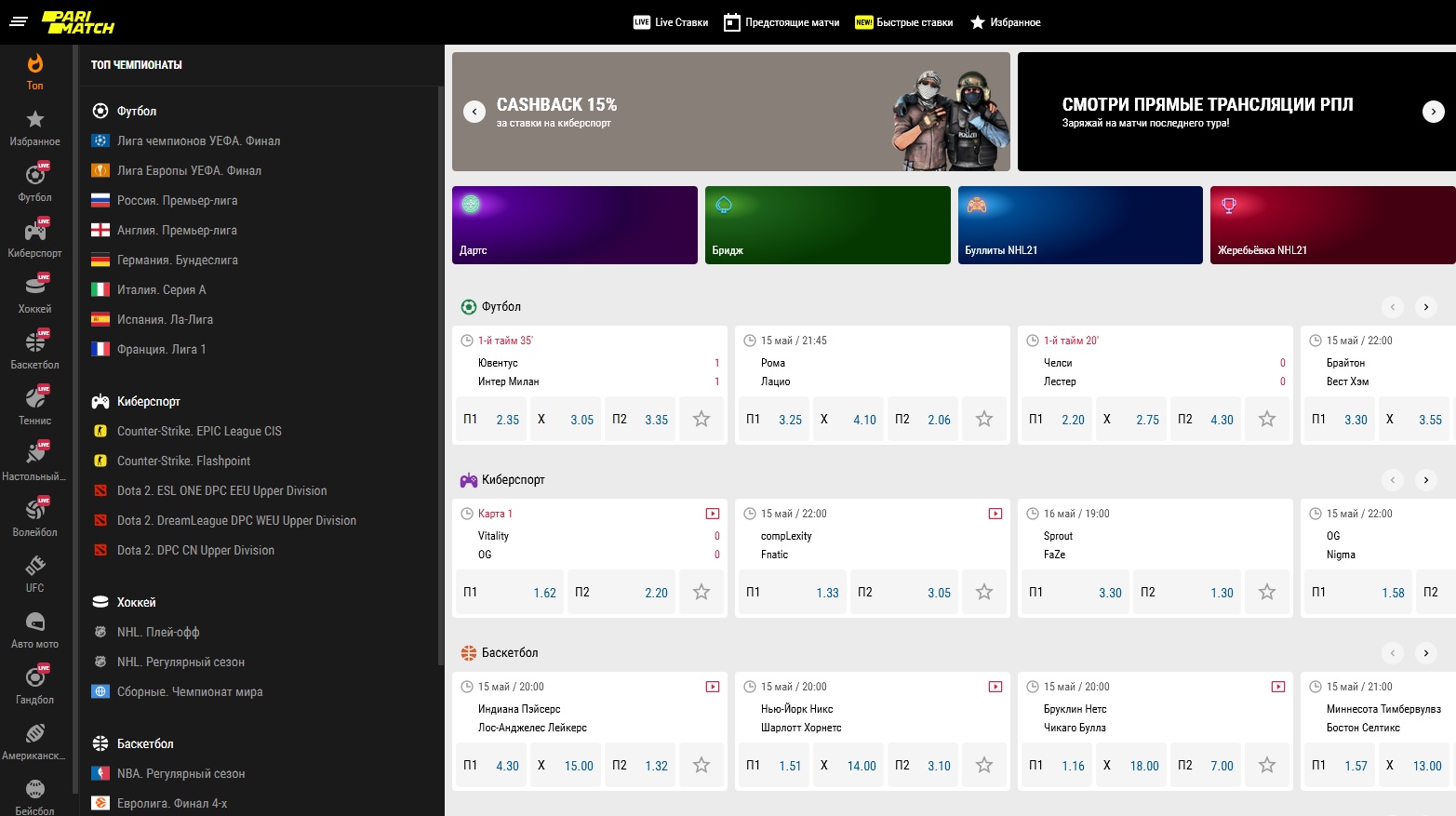This screenshot has height=816, width=1456.
Task: Open Live Ставки in top navigation
Action: (671, 22)
